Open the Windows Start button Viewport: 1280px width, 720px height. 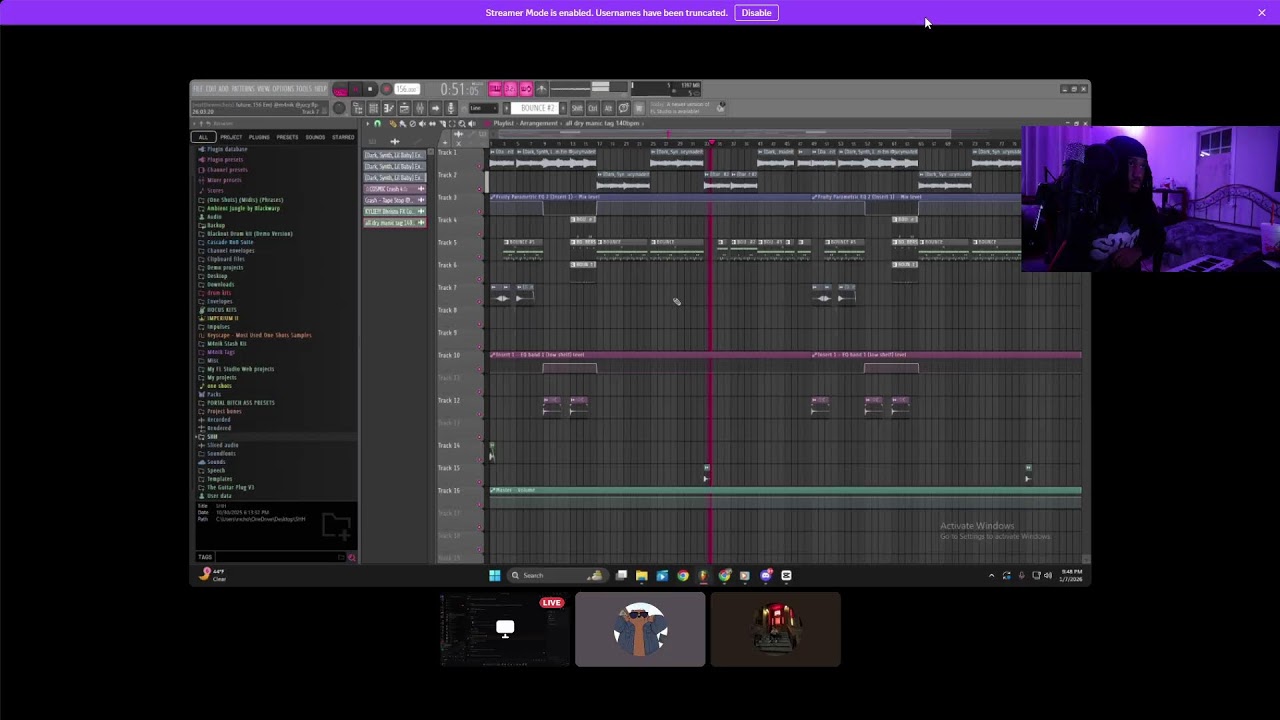[x=494, y=575]
